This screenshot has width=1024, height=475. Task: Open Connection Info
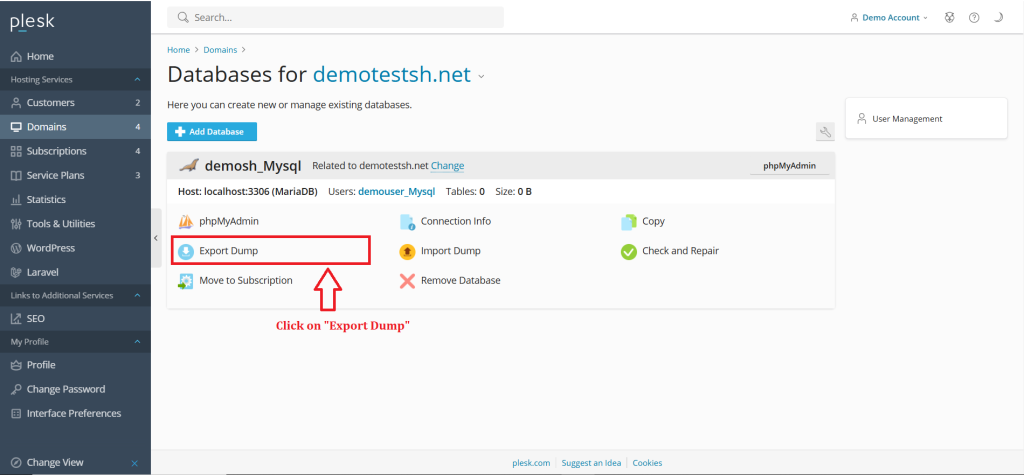click(456, 221)
